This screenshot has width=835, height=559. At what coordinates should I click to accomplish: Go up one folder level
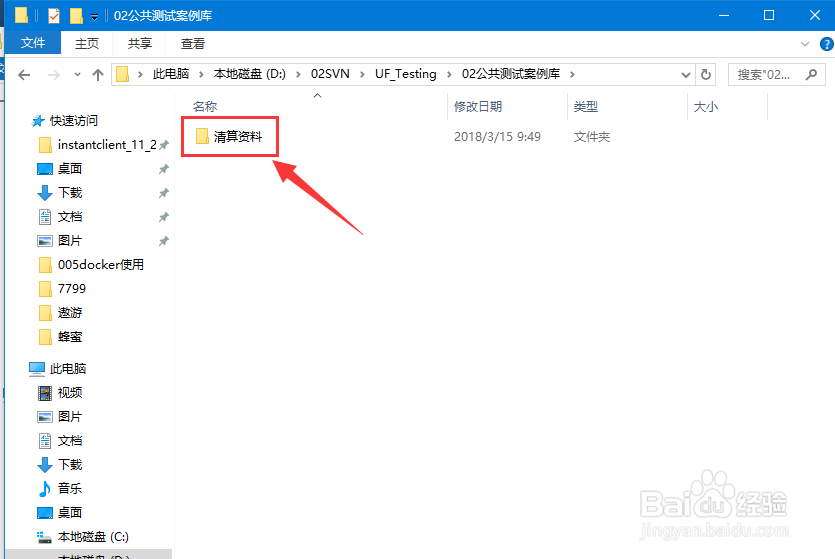pos(98,75)
